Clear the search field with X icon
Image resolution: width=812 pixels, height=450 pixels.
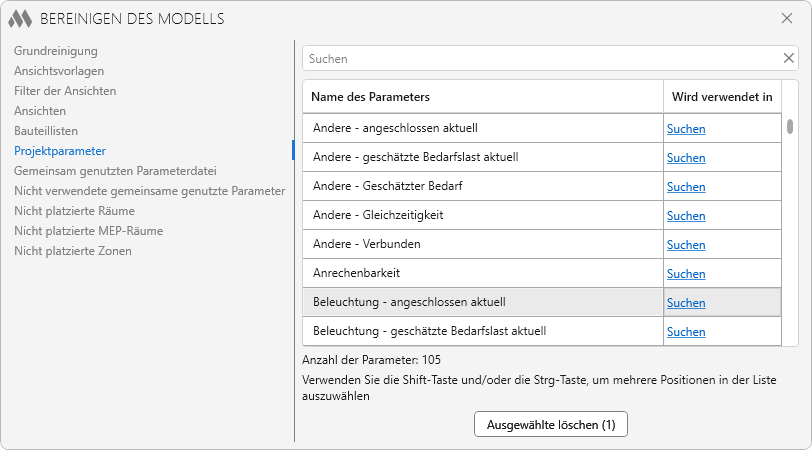point(788,58)
